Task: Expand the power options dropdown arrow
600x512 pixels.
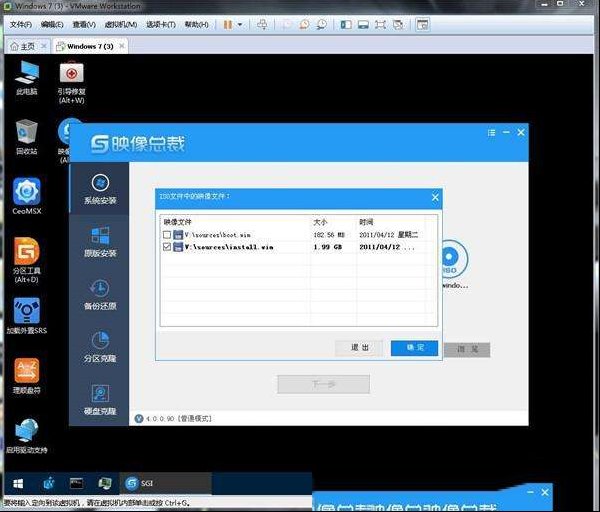Action: coord(240,25)
